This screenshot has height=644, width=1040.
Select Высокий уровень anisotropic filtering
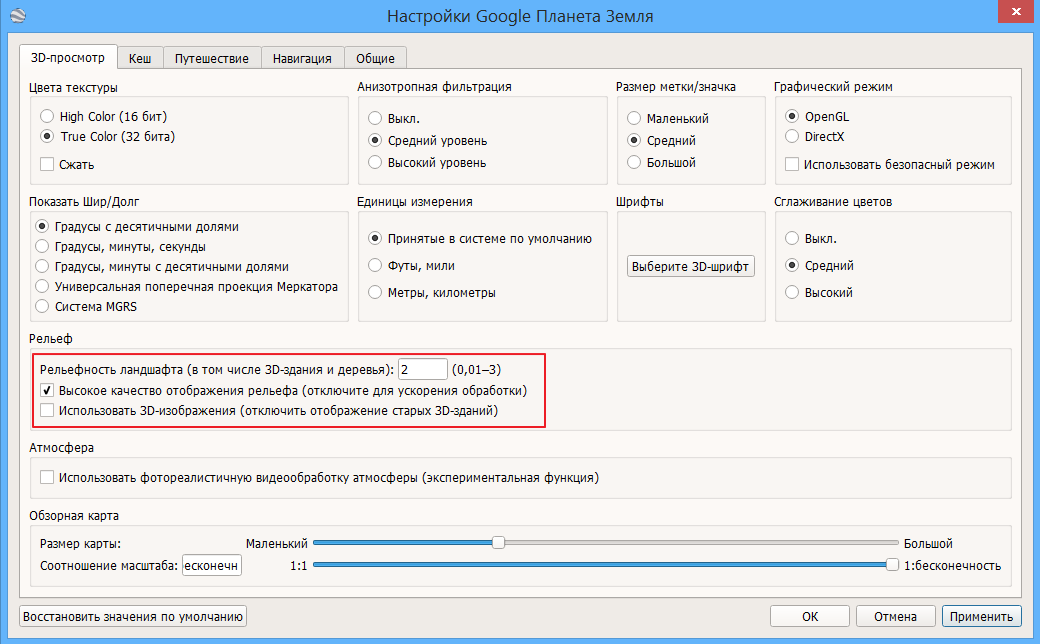pos(375,162)
